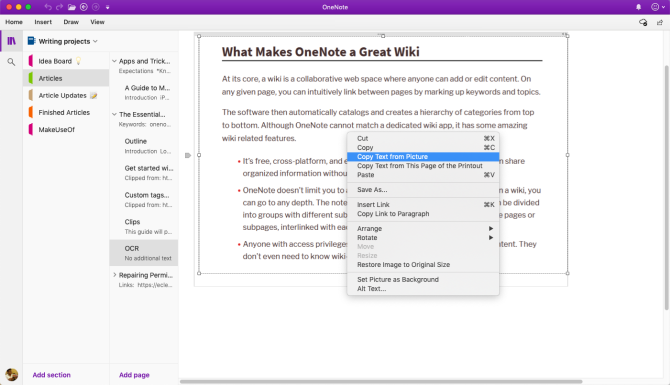The height and width of the screenshot is (385, 670).
Task: Select Copy Text from This Page of the Printout
Action: (x=423, y=166)
